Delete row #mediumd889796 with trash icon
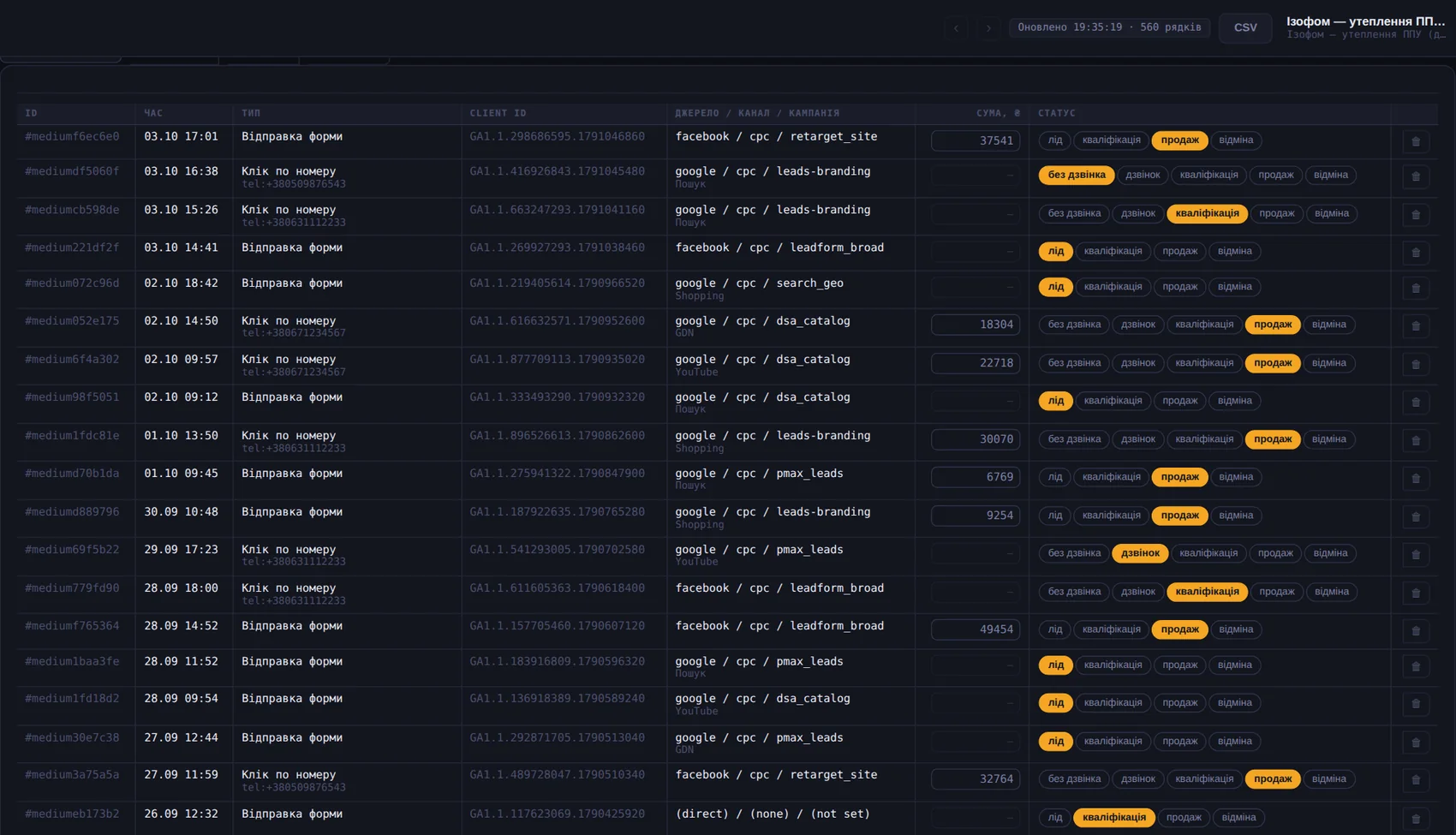Screen dimensions: 1456x835 pos(1416,517)
